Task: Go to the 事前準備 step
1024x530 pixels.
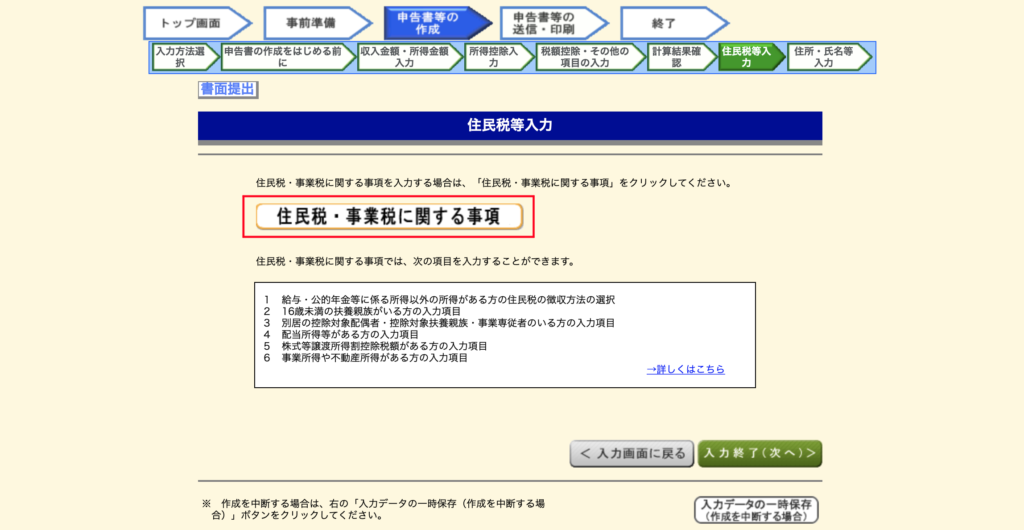Action: [312, 23]
